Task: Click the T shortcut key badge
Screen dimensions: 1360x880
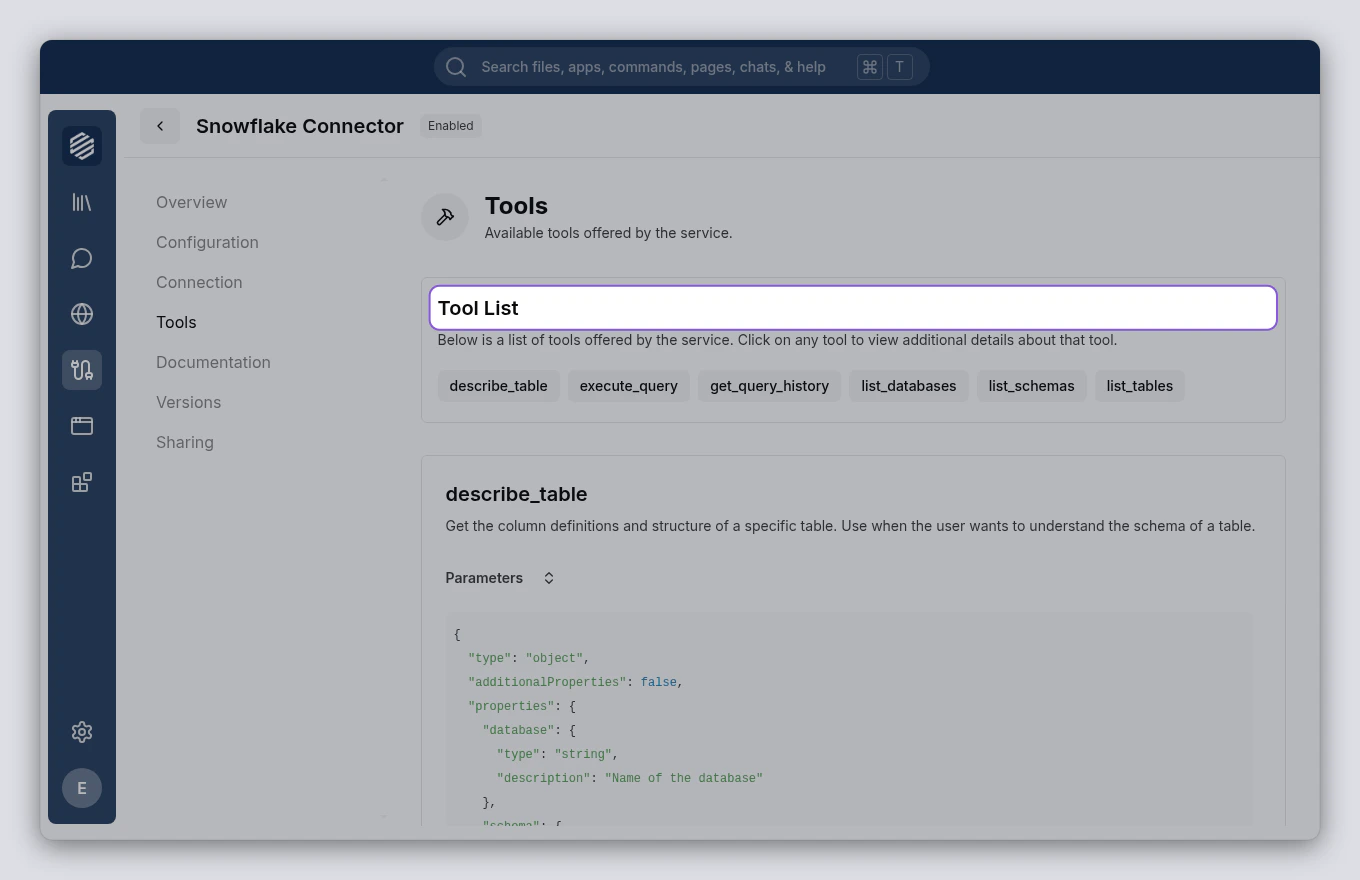Action: click(x=899, y=67)
